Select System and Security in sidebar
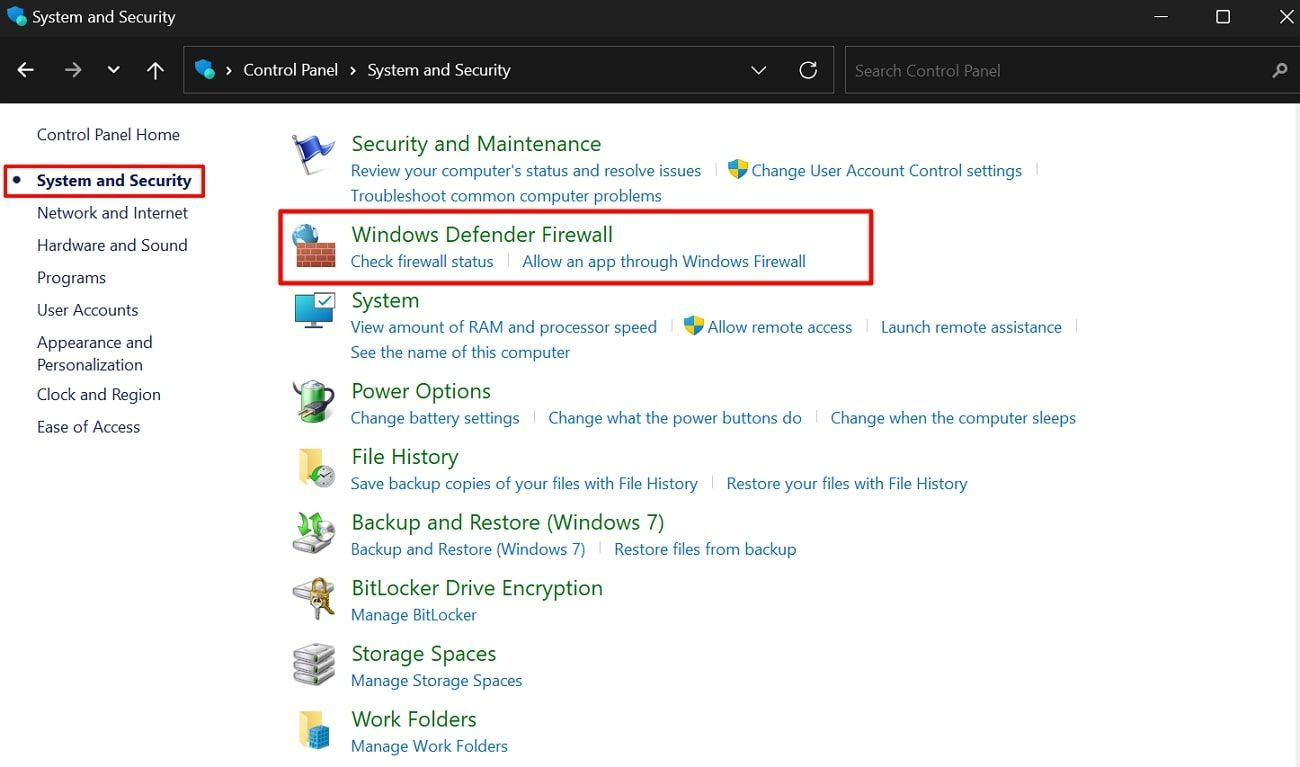 point(114,181)
